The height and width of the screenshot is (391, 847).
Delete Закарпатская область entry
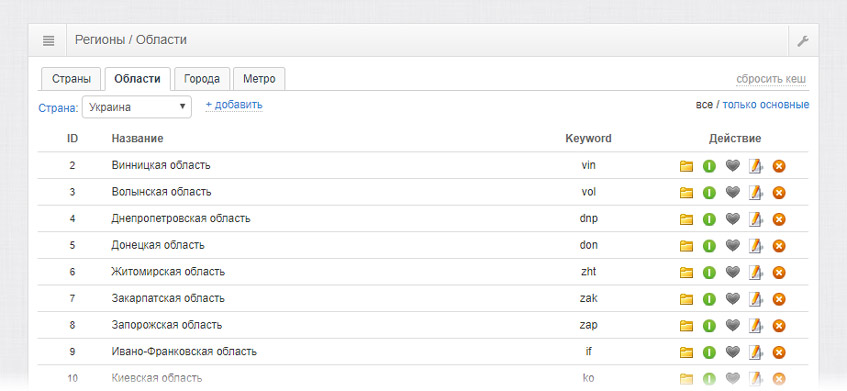point(778,299)
